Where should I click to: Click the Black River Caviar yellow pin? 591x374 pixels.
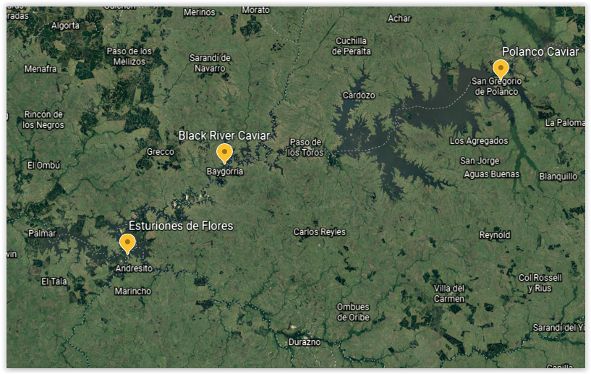pyautogui.click(x=224, y=153)
